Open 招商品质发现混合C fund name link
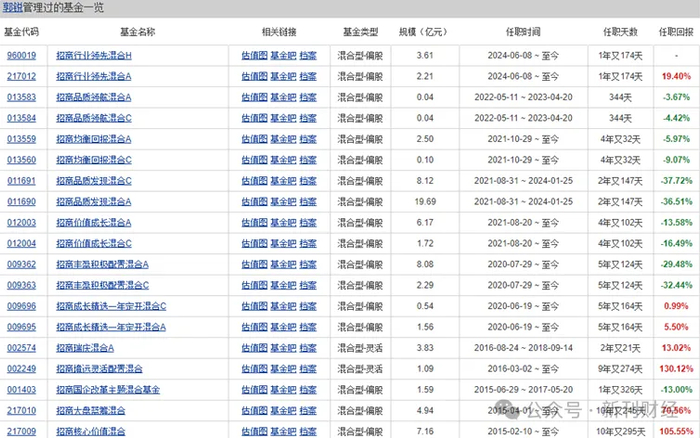This screenshot has width=700, height=438. click(x=94, y=181)
